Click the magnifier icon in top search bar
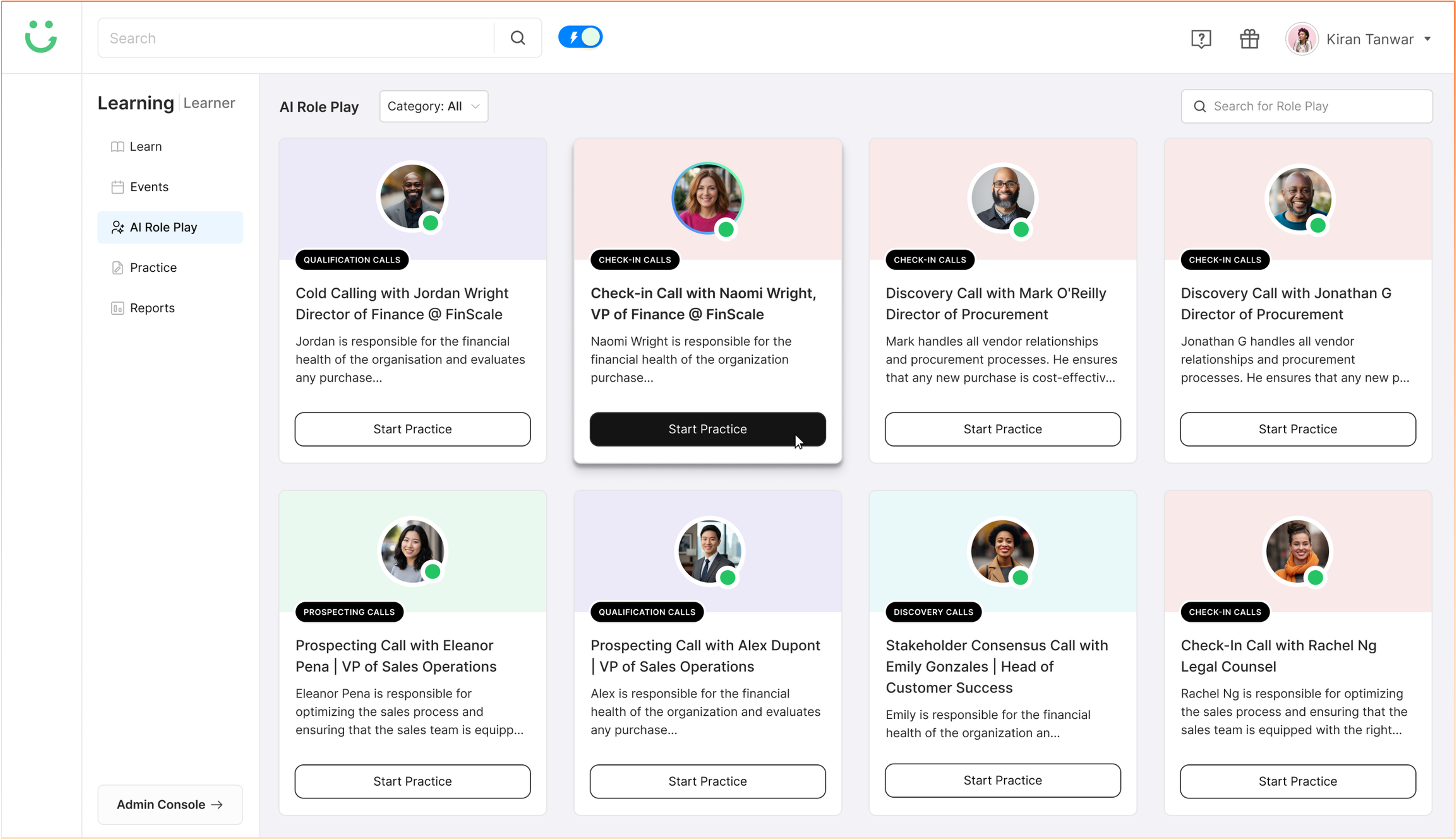The height and width of the screenshot is (839, 1456). click(518, 38)
